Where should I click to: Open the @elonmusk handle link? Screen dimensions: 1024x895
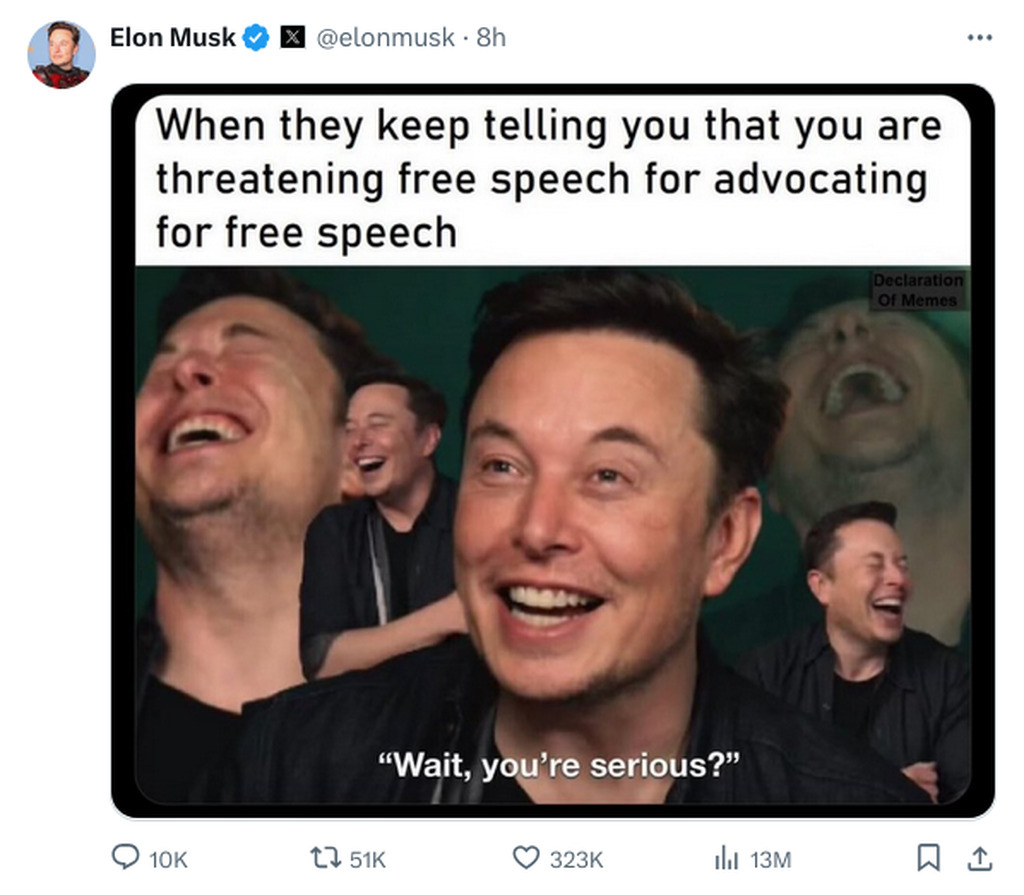[385, 38]
